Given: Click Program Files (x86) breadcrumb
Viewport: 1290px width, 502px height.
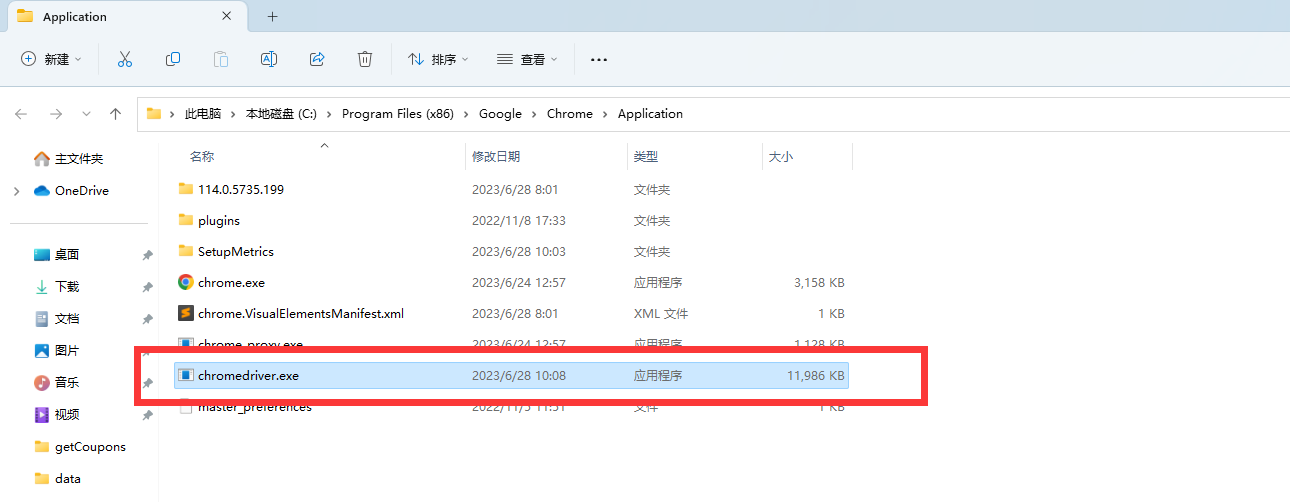Looking at the screenshot, I should pyautogui.click(x=398, y=114).
